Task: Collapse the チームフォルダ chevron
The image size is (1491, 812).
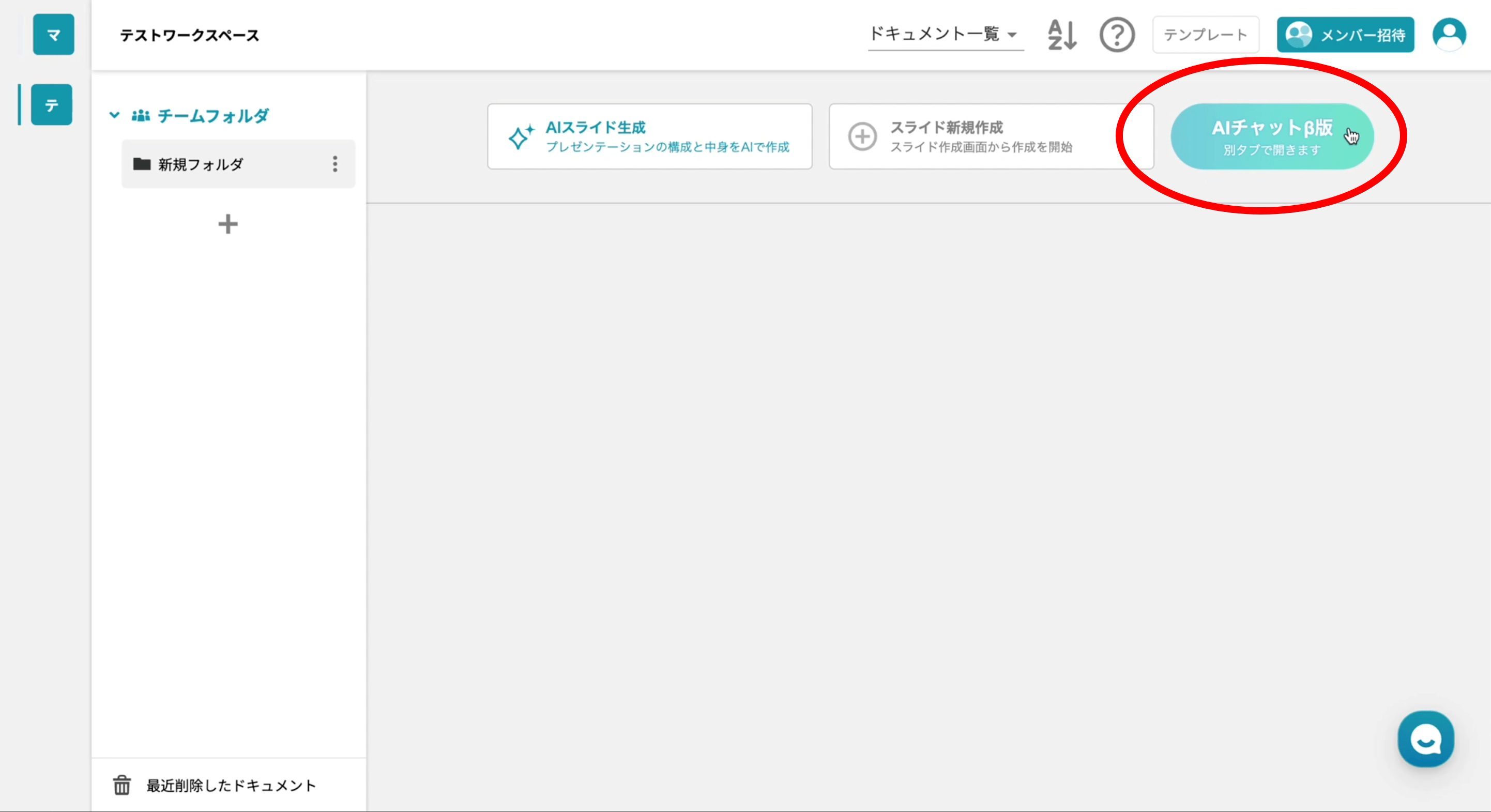Action: point(115,115)
